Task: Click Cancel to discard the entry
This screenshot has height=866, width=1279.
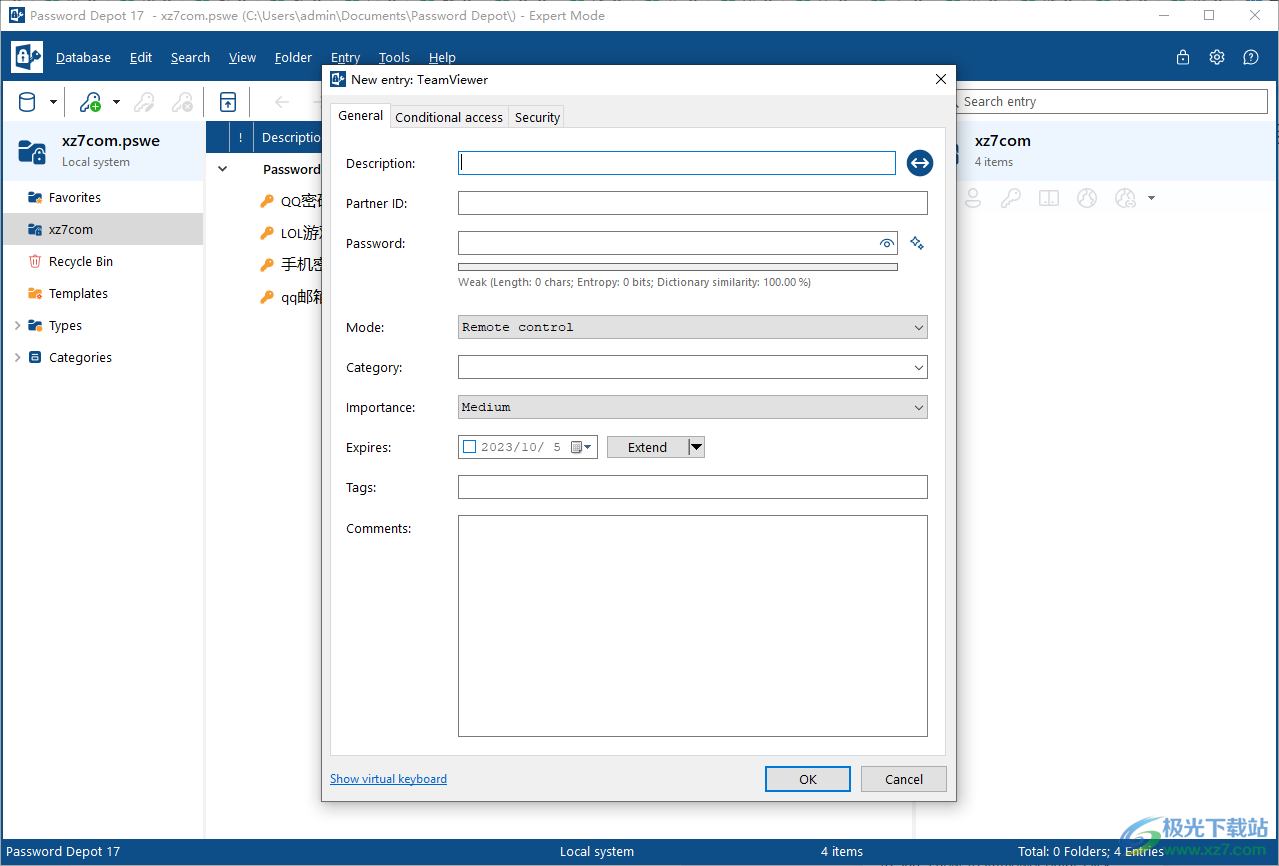Action: coord(904,779)
